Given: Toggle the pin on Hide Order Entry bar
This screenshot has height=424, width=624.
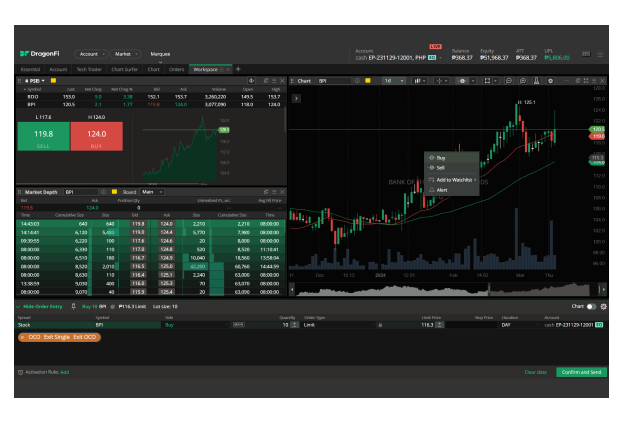Looking at the screenshot, I should coord(73,306).
